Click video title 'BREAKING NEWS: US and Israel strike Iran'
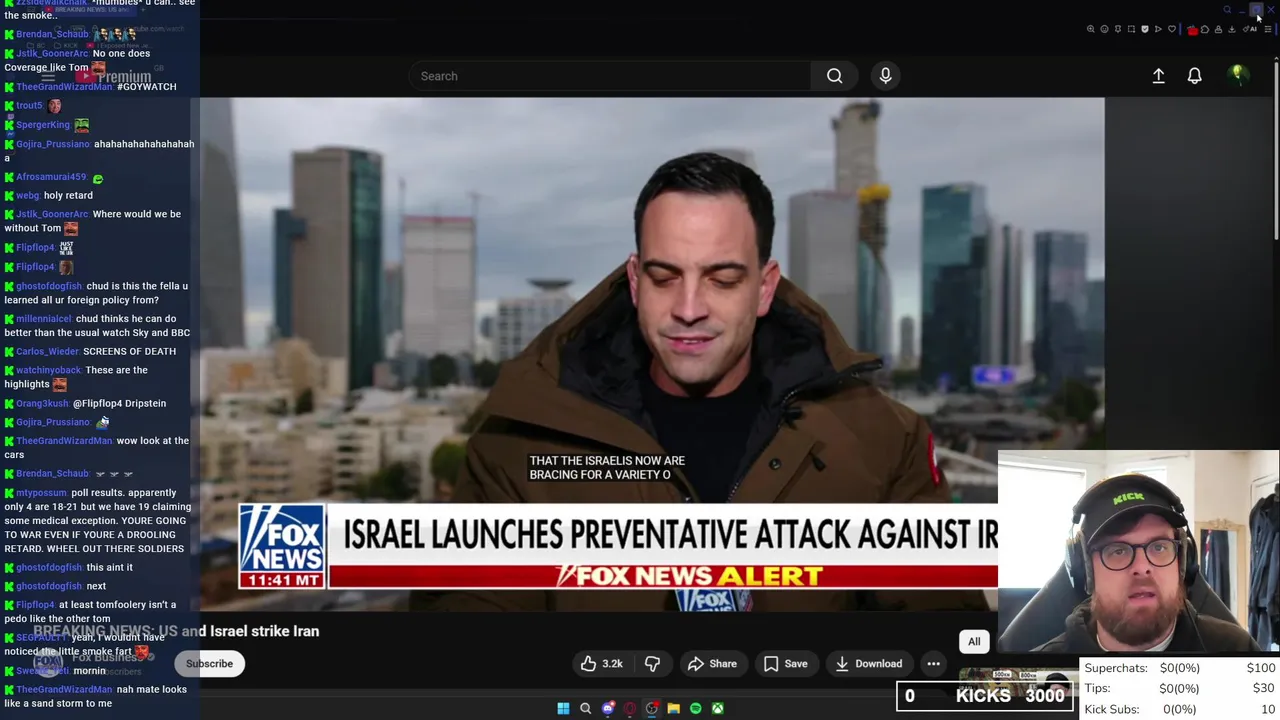Image resolution: width=1280 pixels, height=720 pixels. click(176, 631)
